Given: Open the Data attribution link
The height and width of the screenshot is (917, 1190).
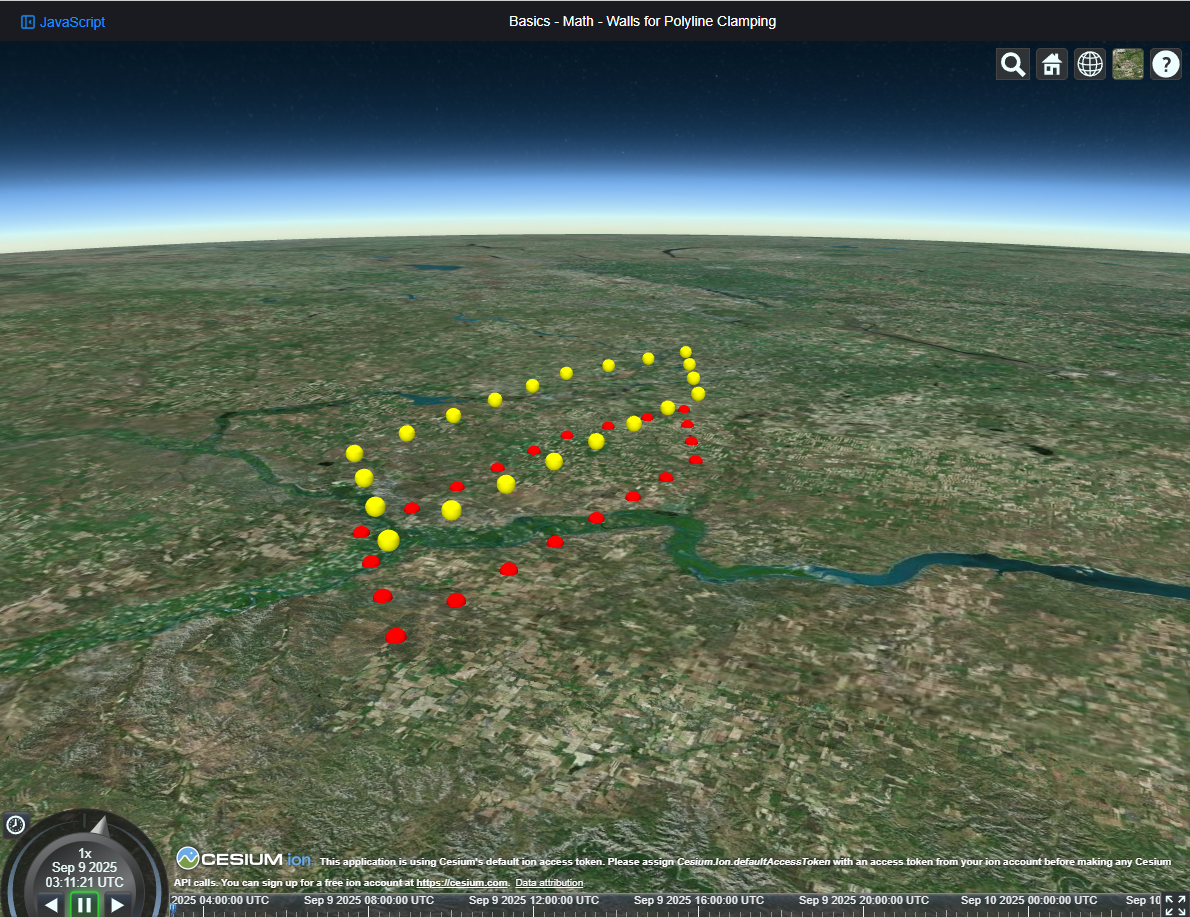Looking at the screenshot, I should (549, 883).
